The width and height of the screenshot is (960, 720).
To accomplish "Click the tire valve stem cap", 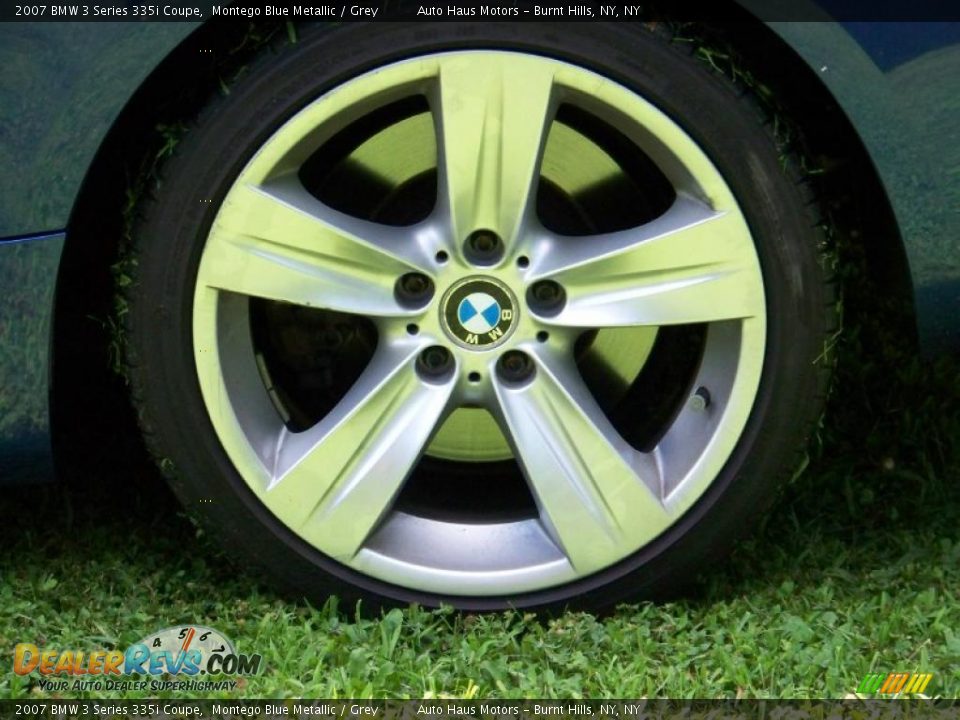I will 699,399.
